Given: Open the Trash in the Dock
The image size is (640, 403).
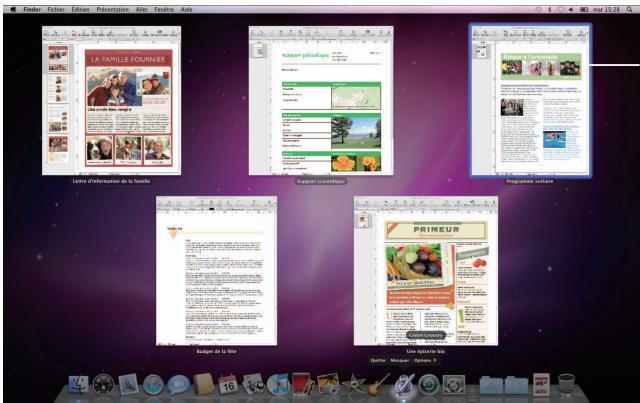Looking at the screenshot, I should pyautogui.click(x=566, y=384).
